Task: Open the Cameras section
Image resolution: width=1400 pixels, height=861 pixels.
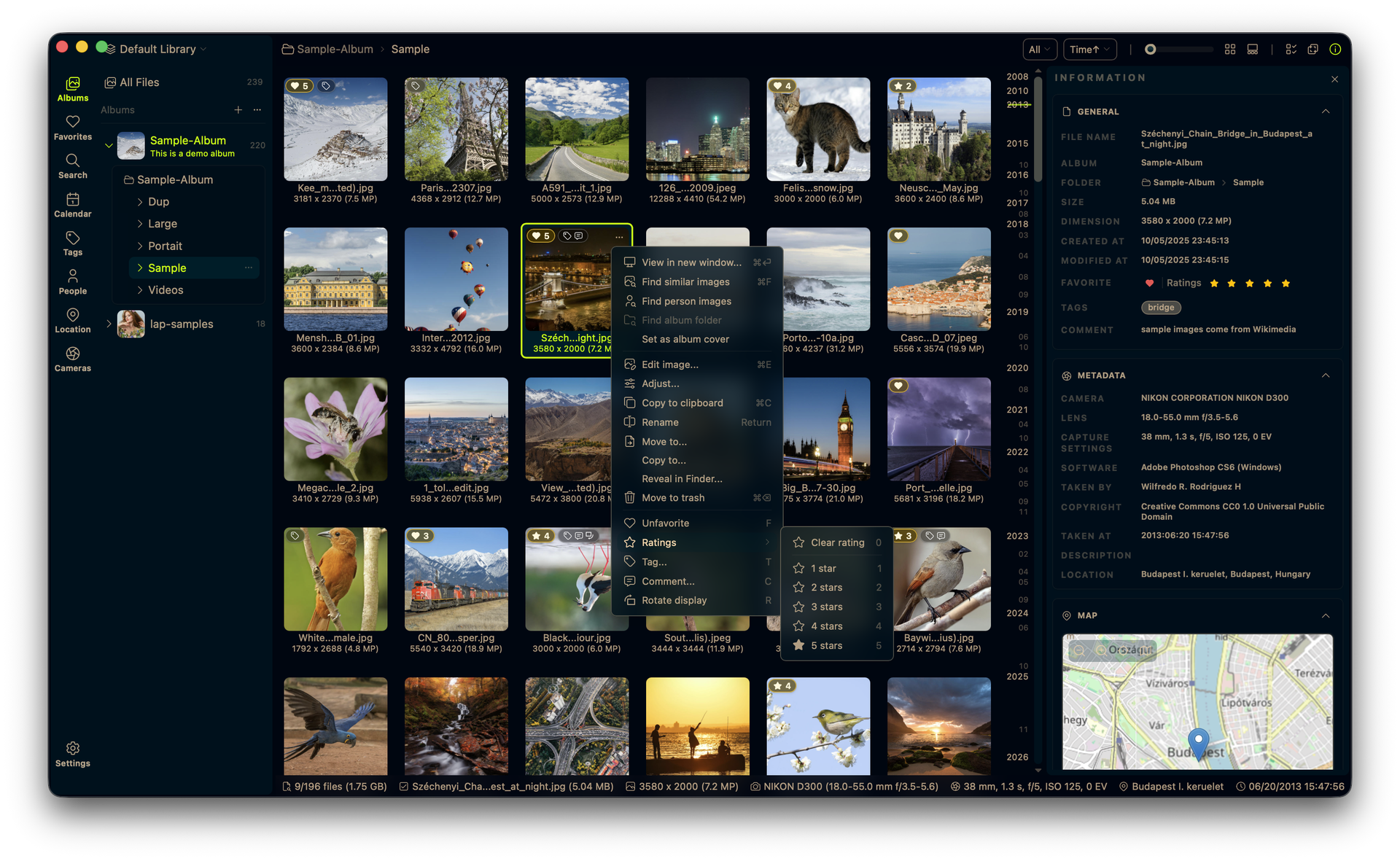Action: [x=72, y=359]
